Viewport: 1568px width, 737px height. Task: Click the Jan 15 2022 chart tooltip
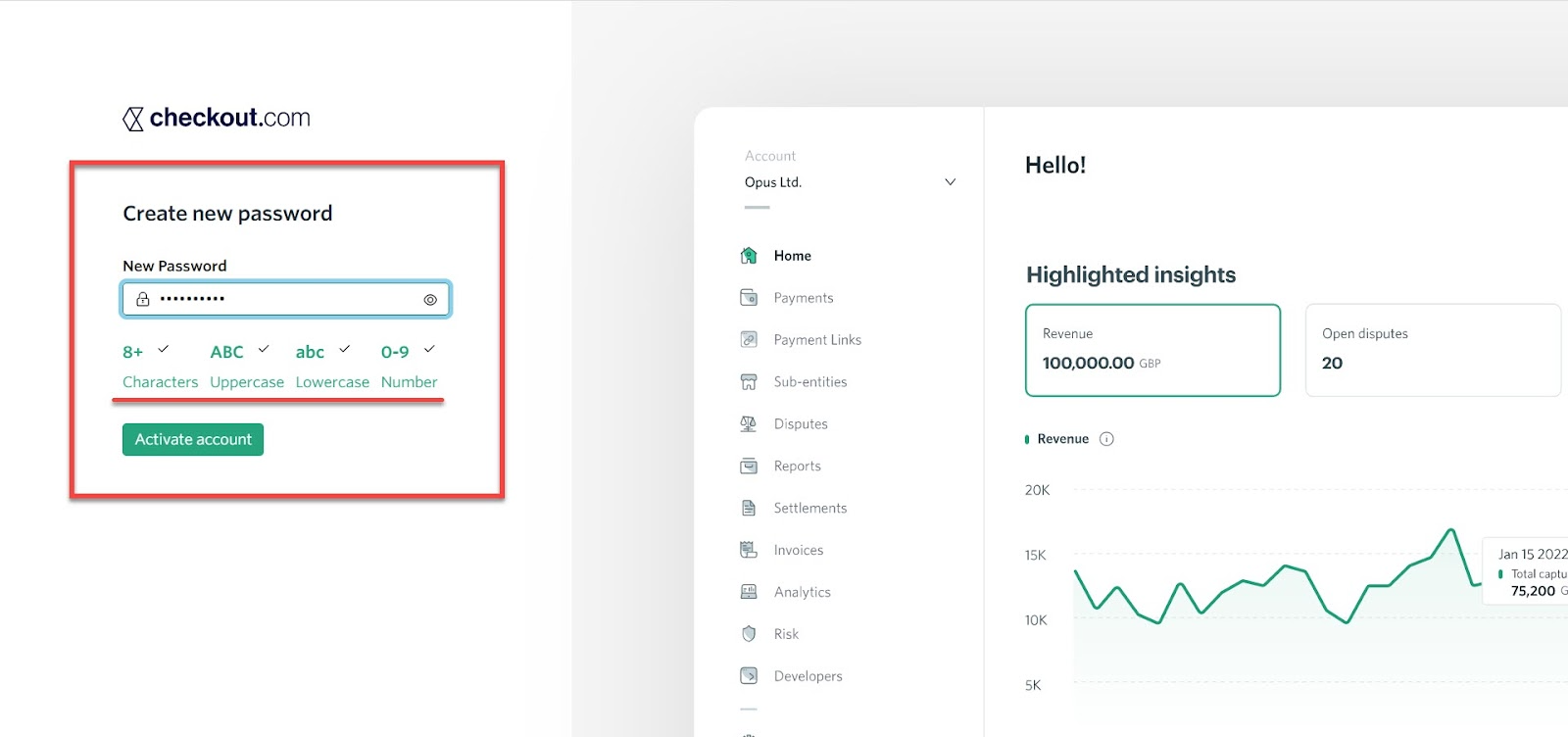[x=1526, y=570]
